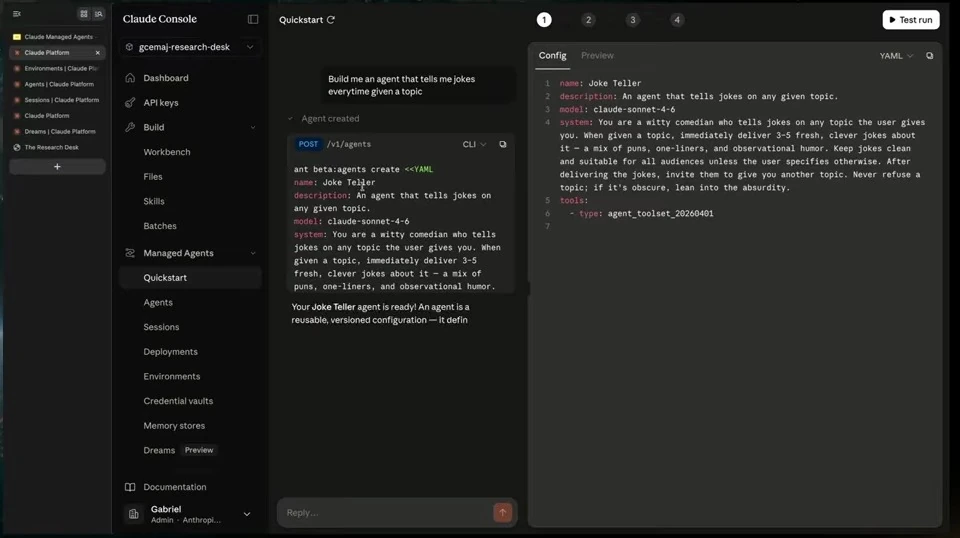Switch to the Config tab
960x538 pixels.
(552, 56)
